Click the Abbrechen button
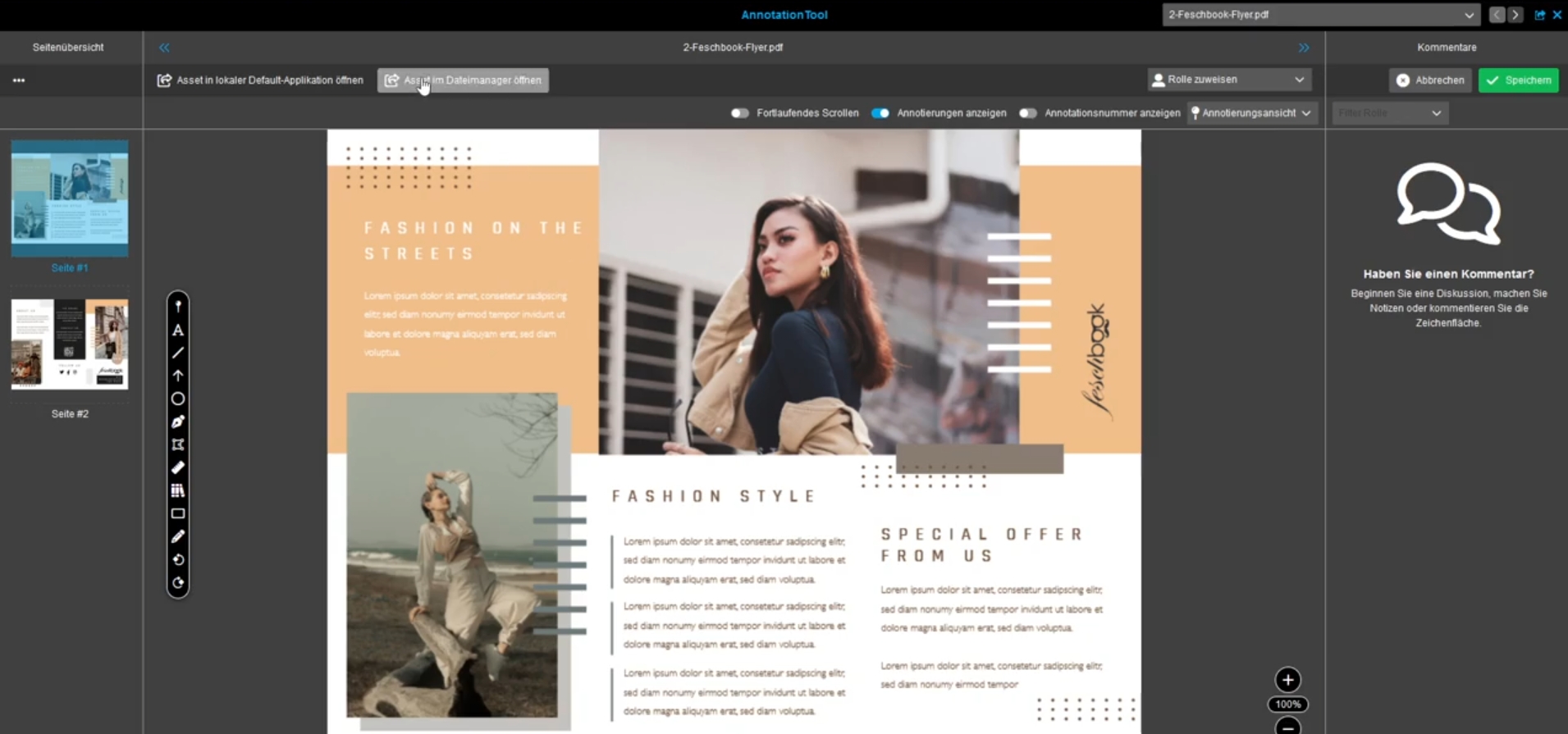This screenshot has width=1568, height=734. 1430,80
